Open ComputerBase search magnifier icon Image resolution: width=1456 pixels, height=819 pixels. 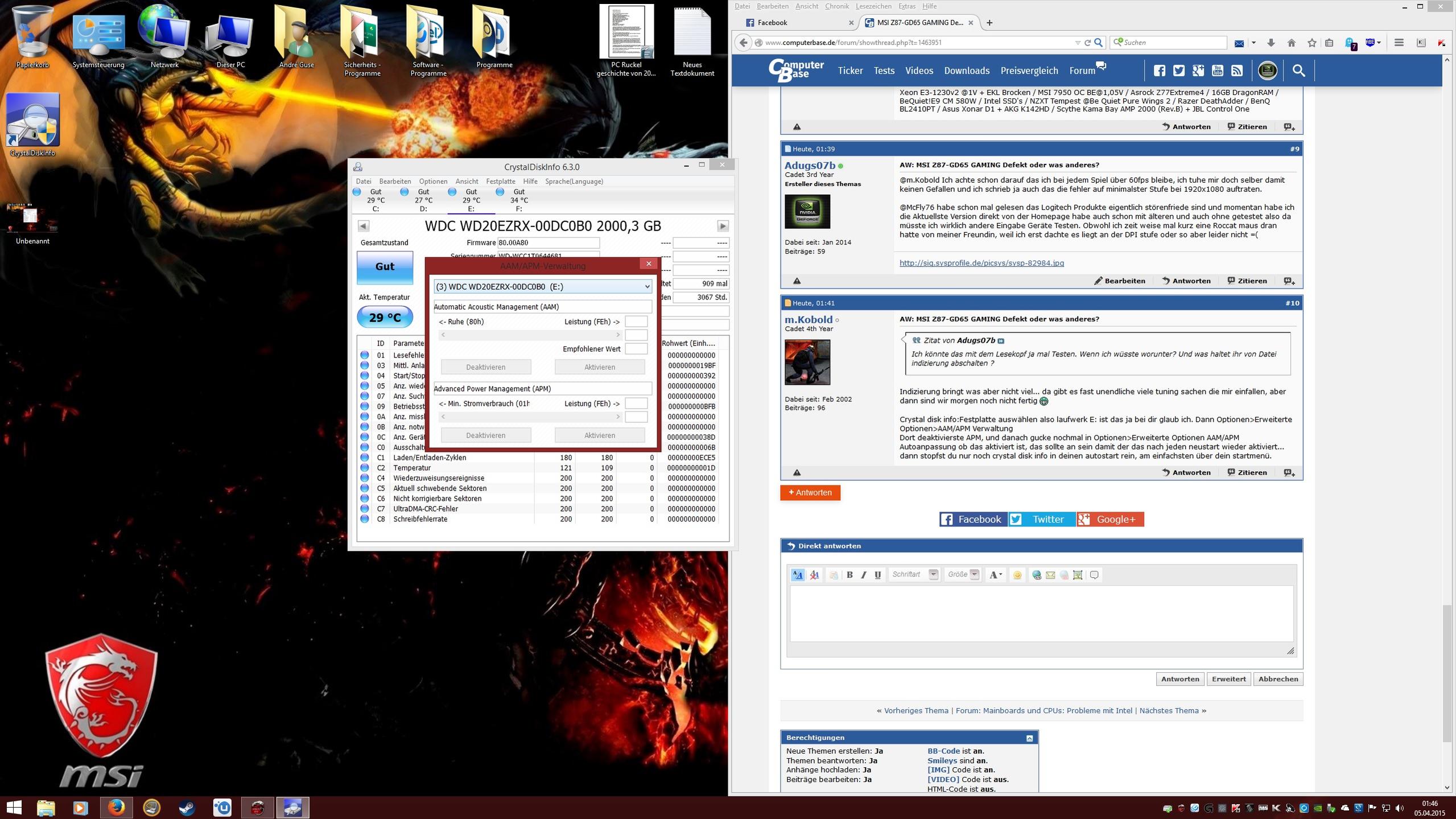pos(1298,71)
